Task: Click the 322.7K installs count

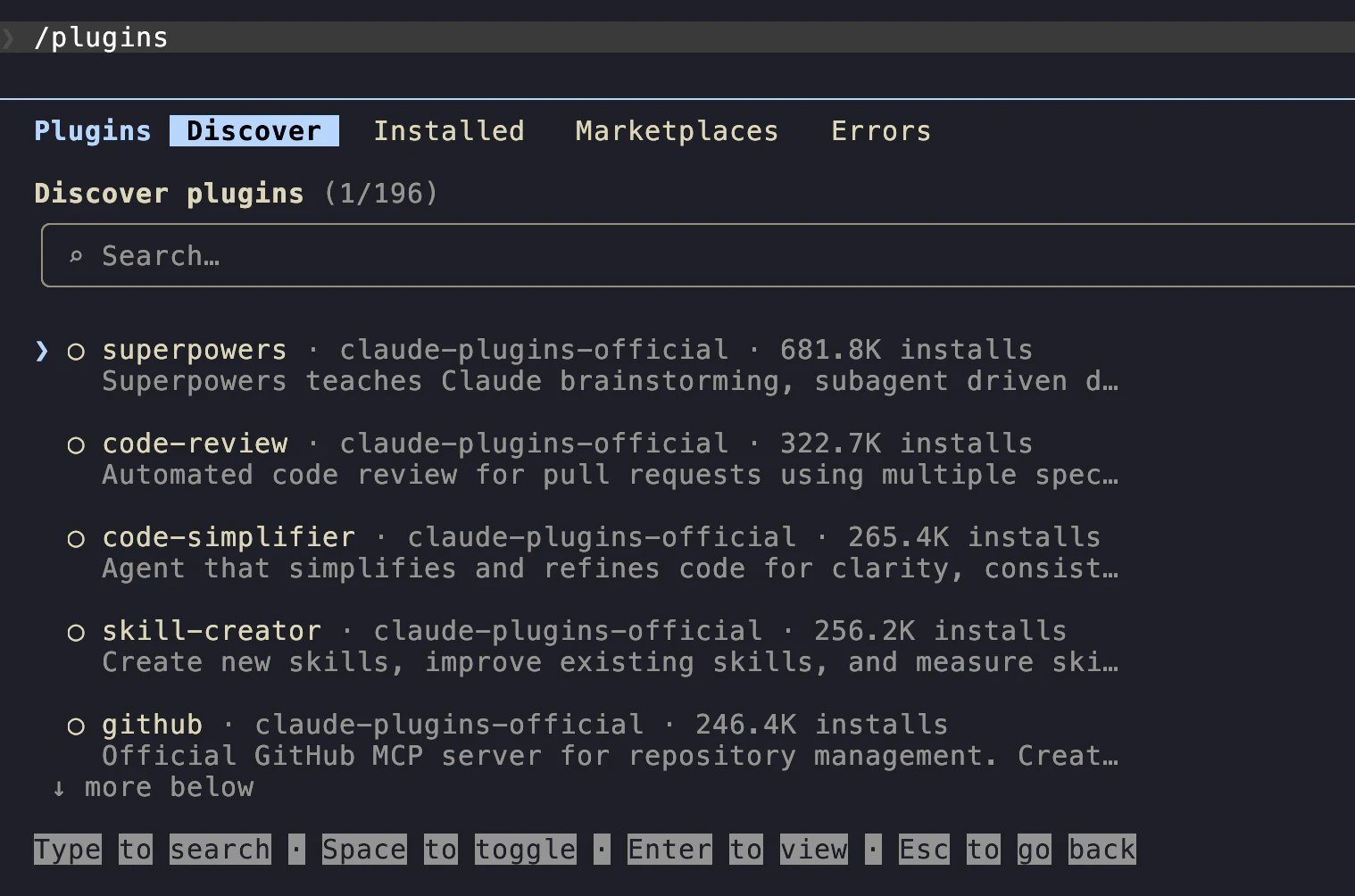Action: tap(906, 444)
